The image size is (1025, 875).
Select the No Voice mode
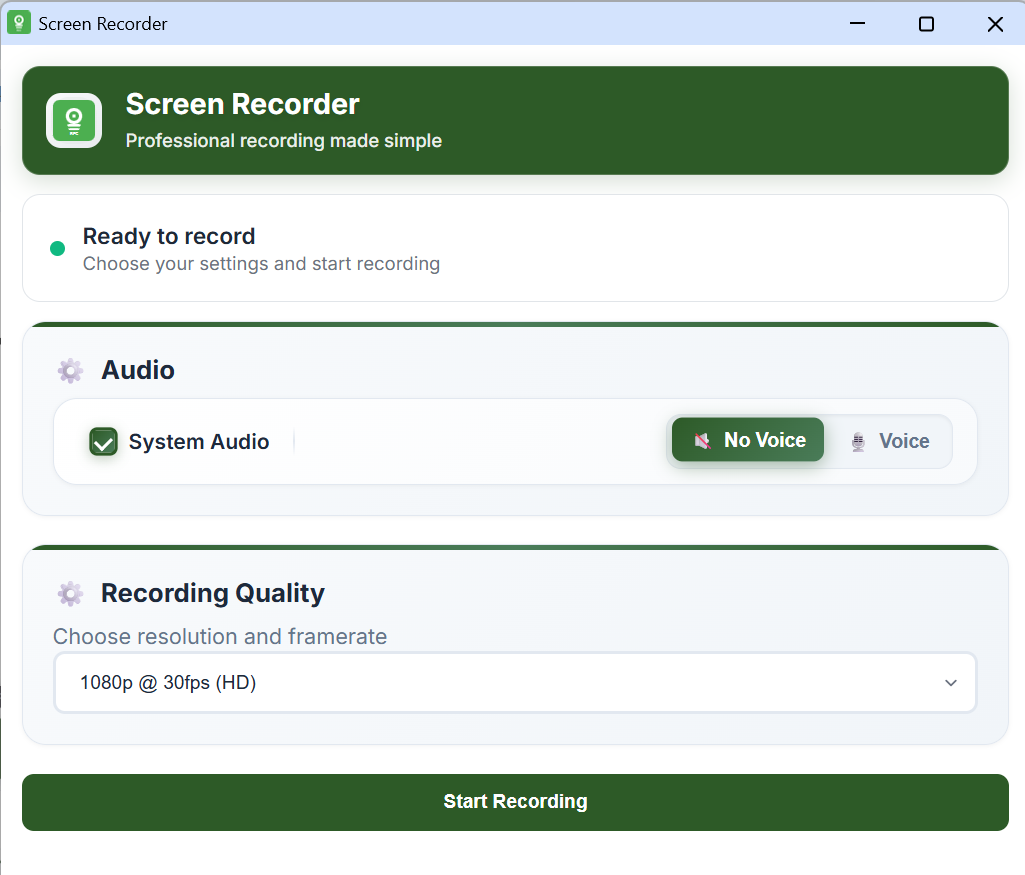(x=747, y=440)
